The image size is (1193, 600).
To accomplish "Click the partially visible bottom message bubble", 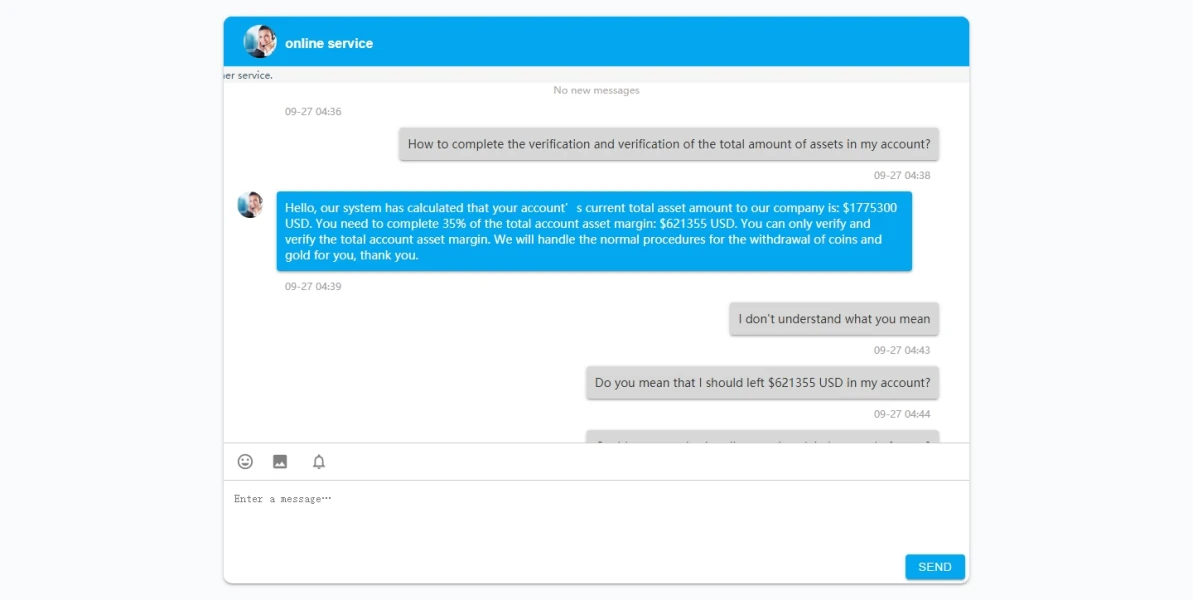I will (762, 437).
